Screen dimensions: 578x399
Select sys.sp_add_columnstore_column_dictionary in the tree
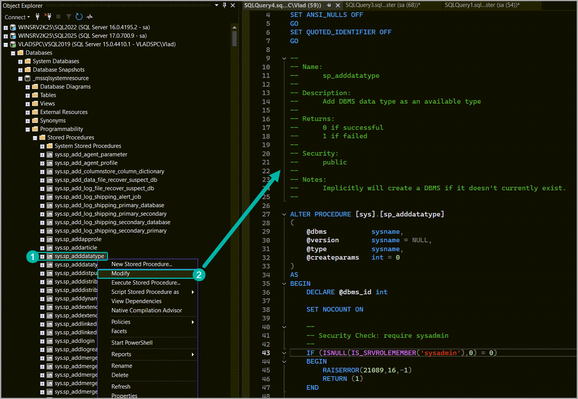[109, 171]
